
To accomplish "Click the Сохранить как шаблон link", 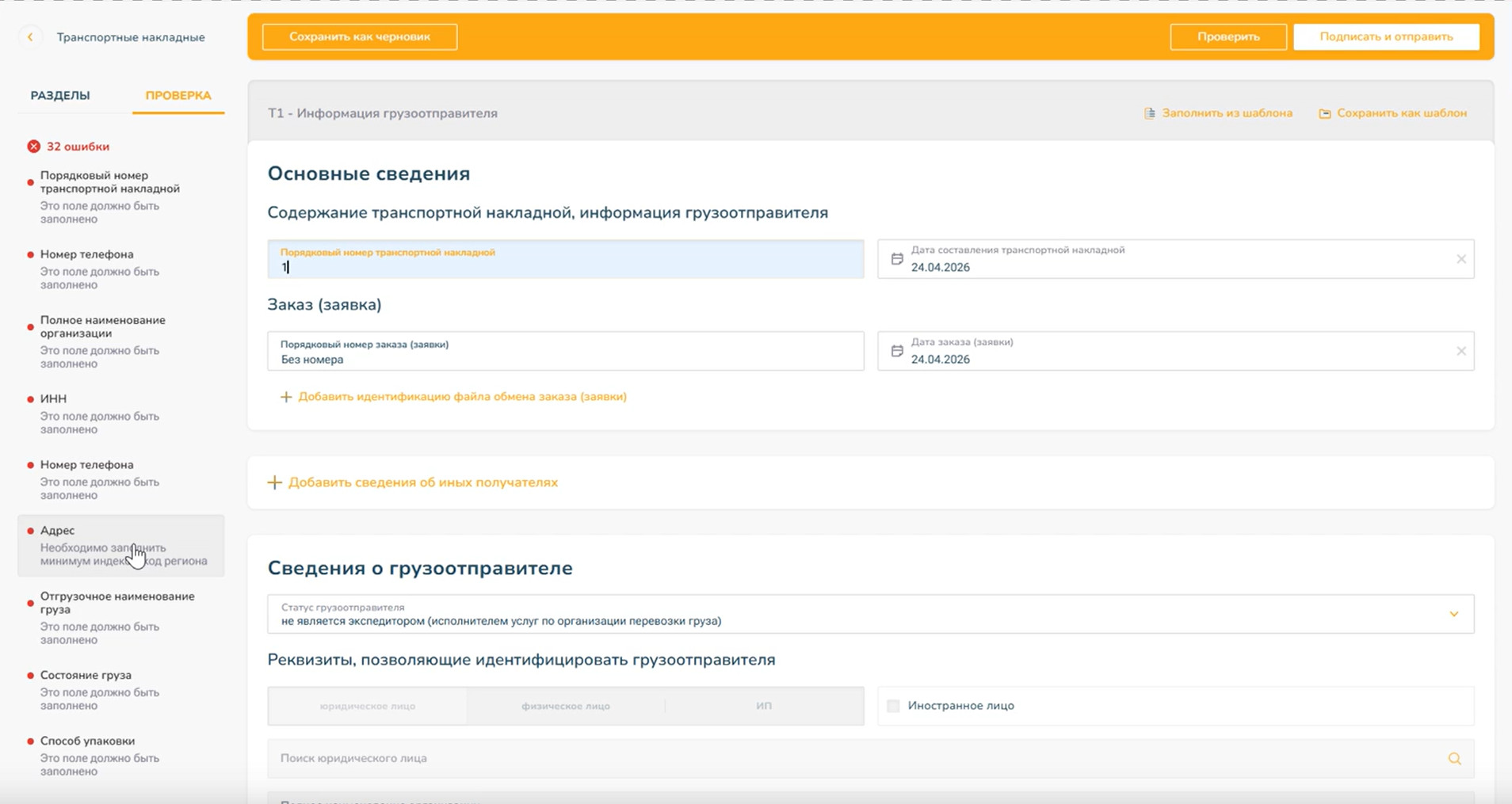I will 1402,113.
